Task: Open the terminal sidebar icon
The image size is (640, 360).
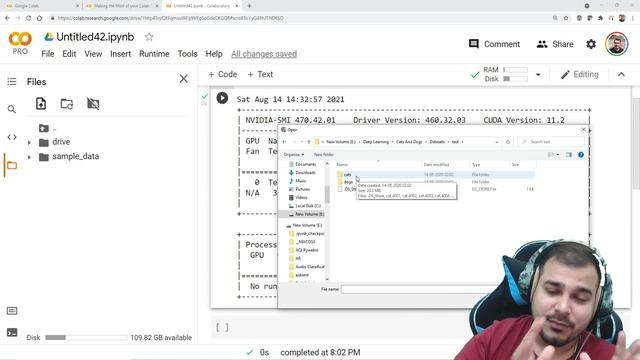Action: pos(12,332)
